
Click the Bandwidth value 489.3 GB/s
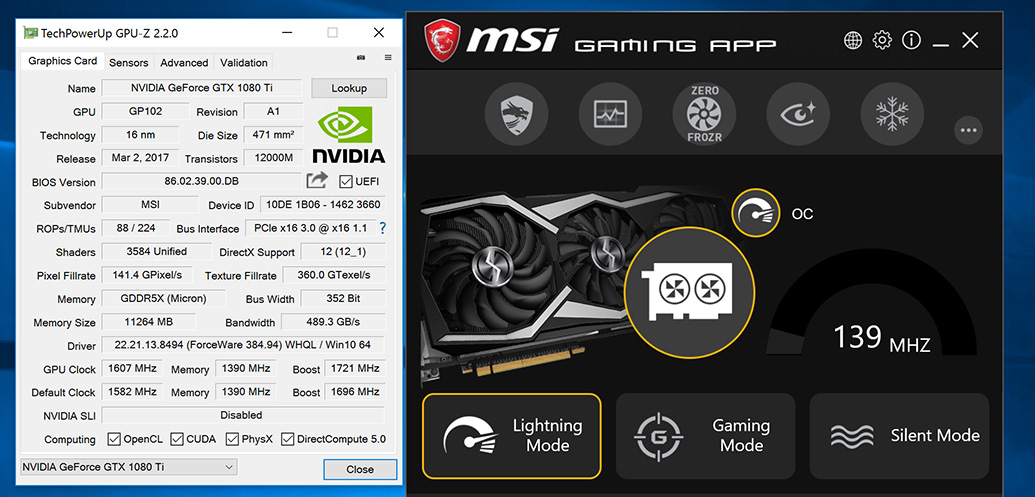333,322
